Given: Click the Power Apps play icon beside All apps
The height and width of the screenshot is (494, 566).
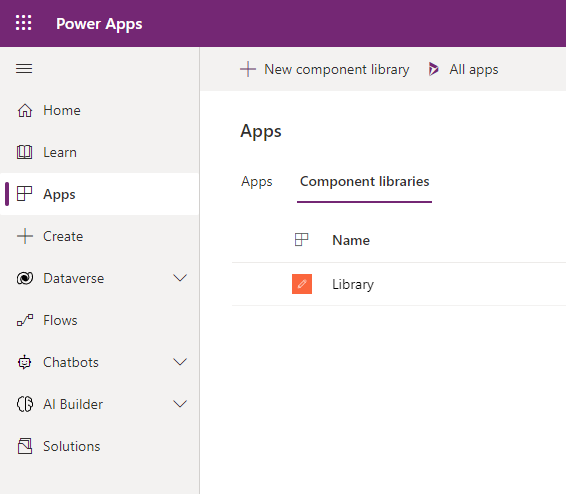Looking at the screenshot, I should pos(434,69).
